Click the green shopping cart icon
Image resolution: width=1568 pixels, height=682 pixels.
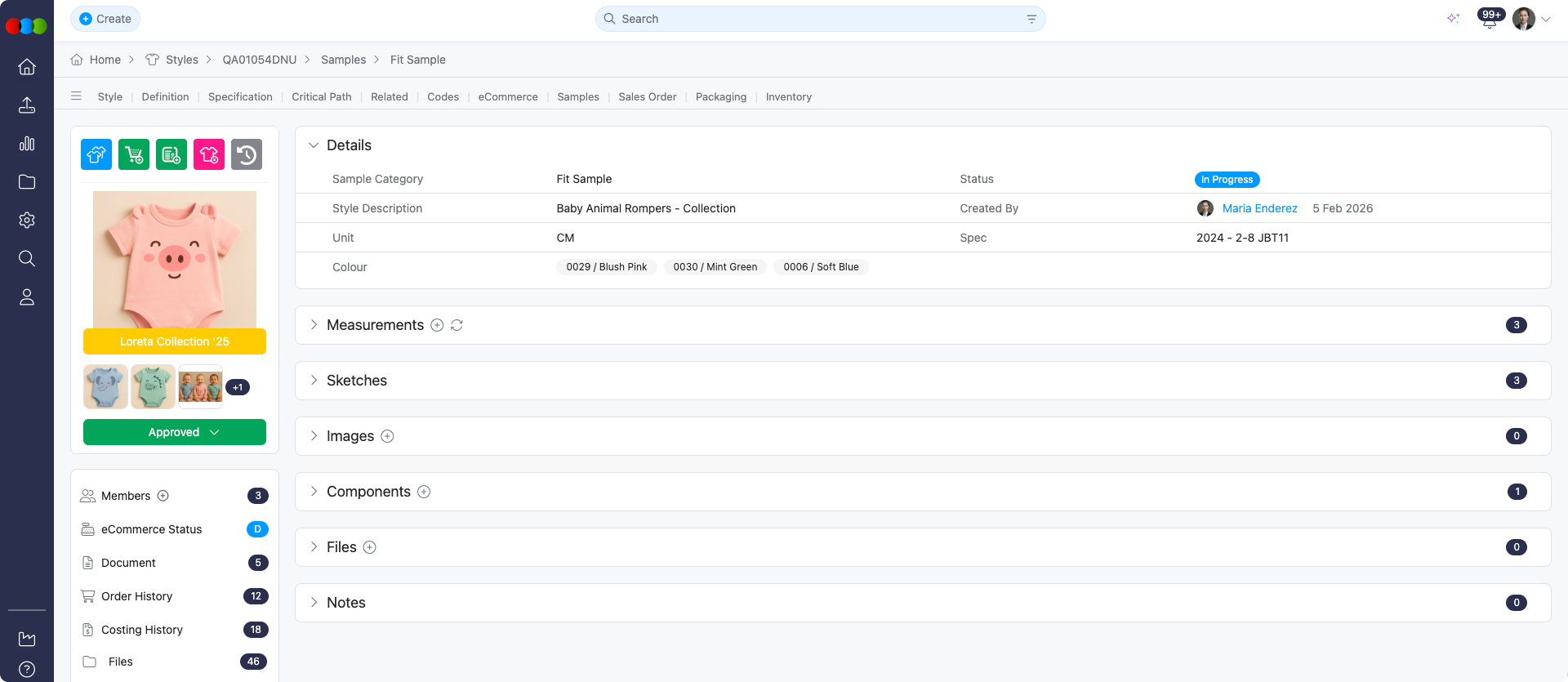[x=134, y=154]
